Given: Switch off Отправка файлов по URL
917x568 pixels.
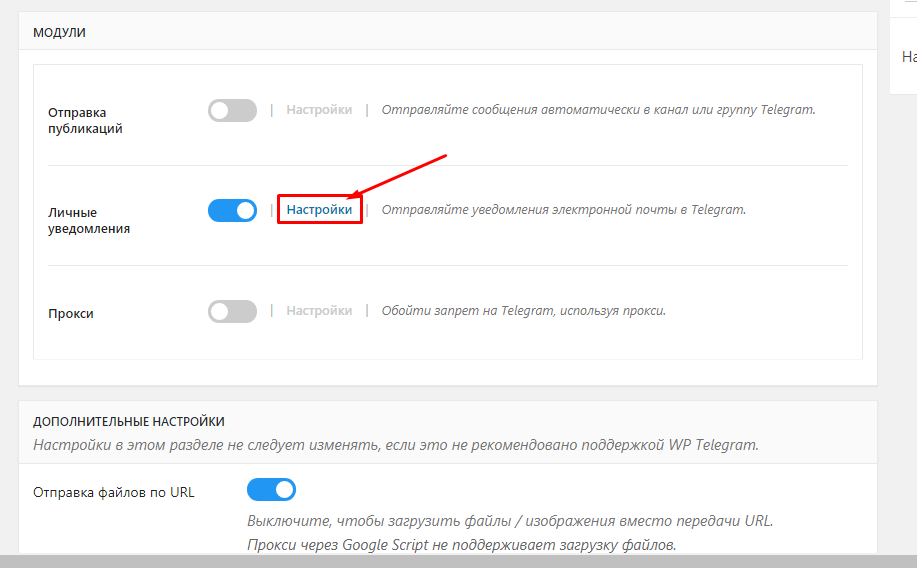Looking at the screenshot, I should (271, 490).
